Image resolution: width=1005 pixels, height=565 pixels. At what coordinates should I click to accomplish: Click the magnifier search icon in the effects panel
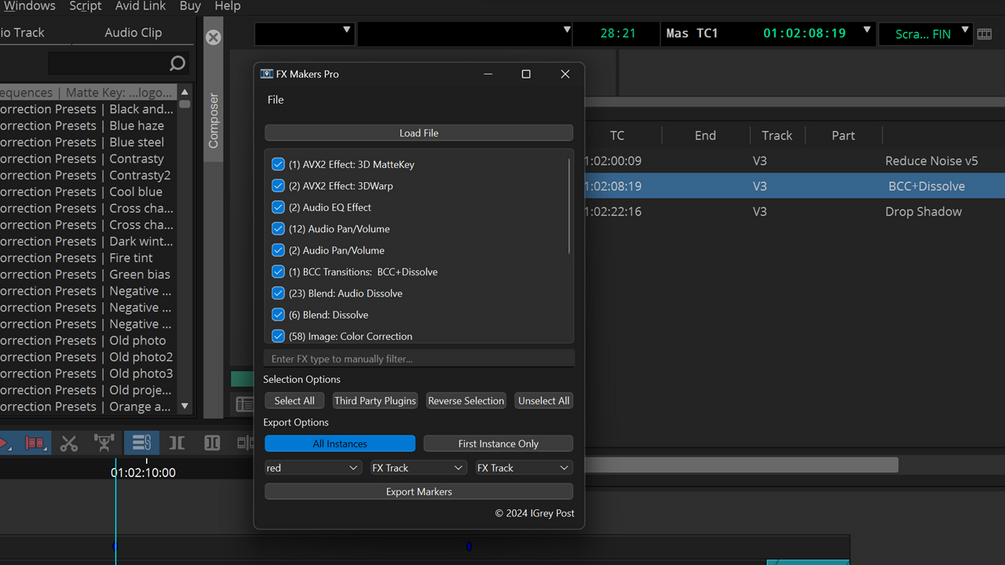[x=178, y=63]
